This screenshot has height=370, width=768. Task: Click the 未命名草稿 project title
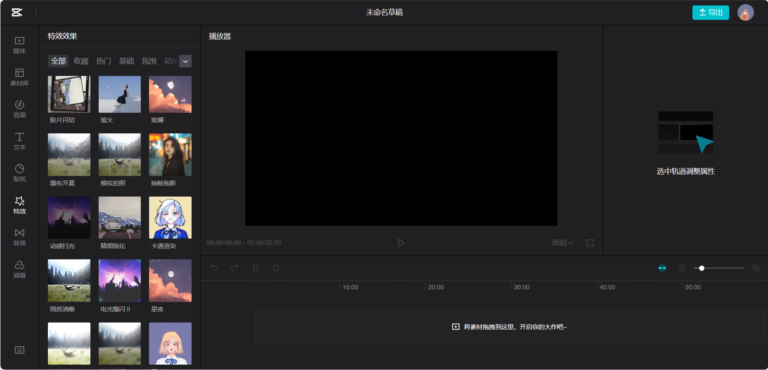pyautogui.click(x=384, y=13)
